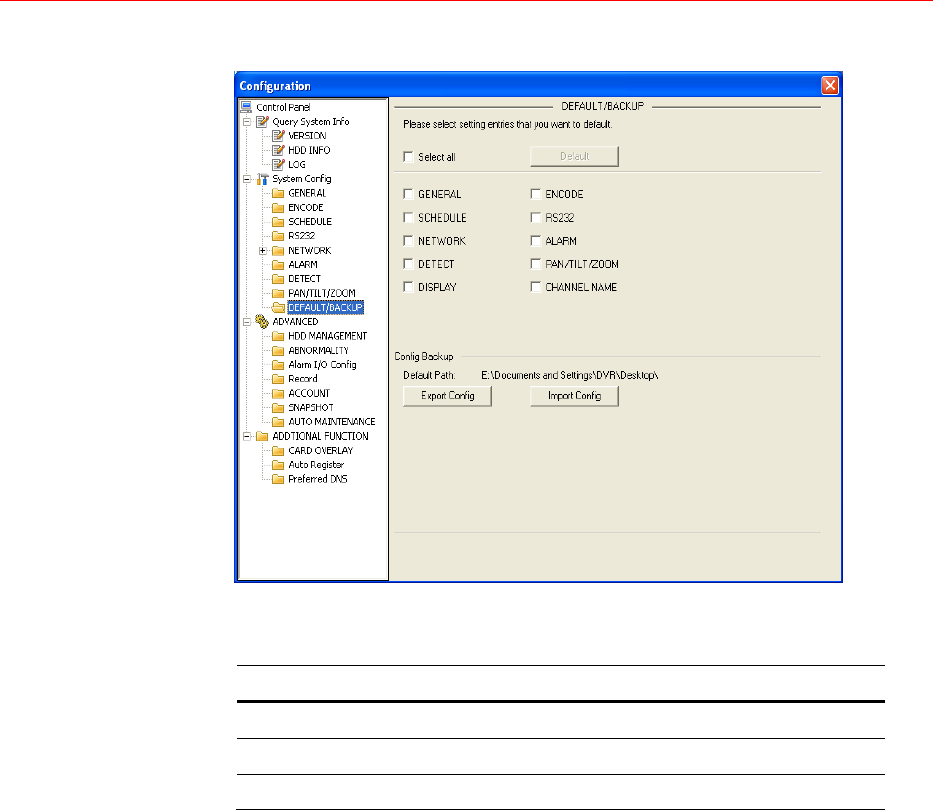Open the CARD OVERLAY tree item
This screenshot has height=810, width=933.
click(x=321, y=451)
